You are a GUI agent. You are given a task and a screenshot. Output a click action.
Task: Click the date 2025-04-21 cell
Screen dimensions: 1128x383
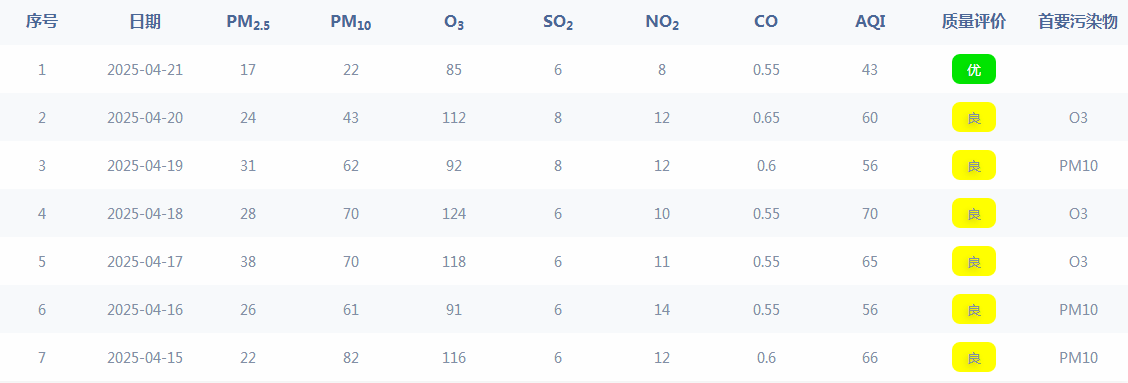(145, 70)
